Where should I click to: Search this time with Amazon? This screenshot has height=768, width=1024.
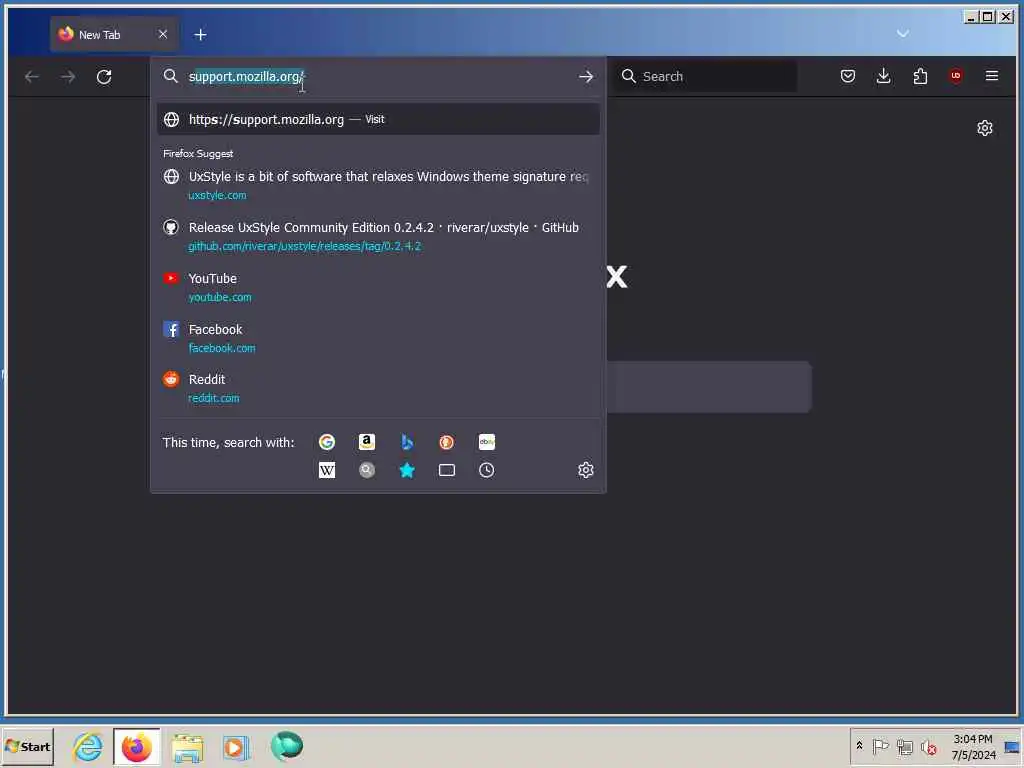[367, 442]
